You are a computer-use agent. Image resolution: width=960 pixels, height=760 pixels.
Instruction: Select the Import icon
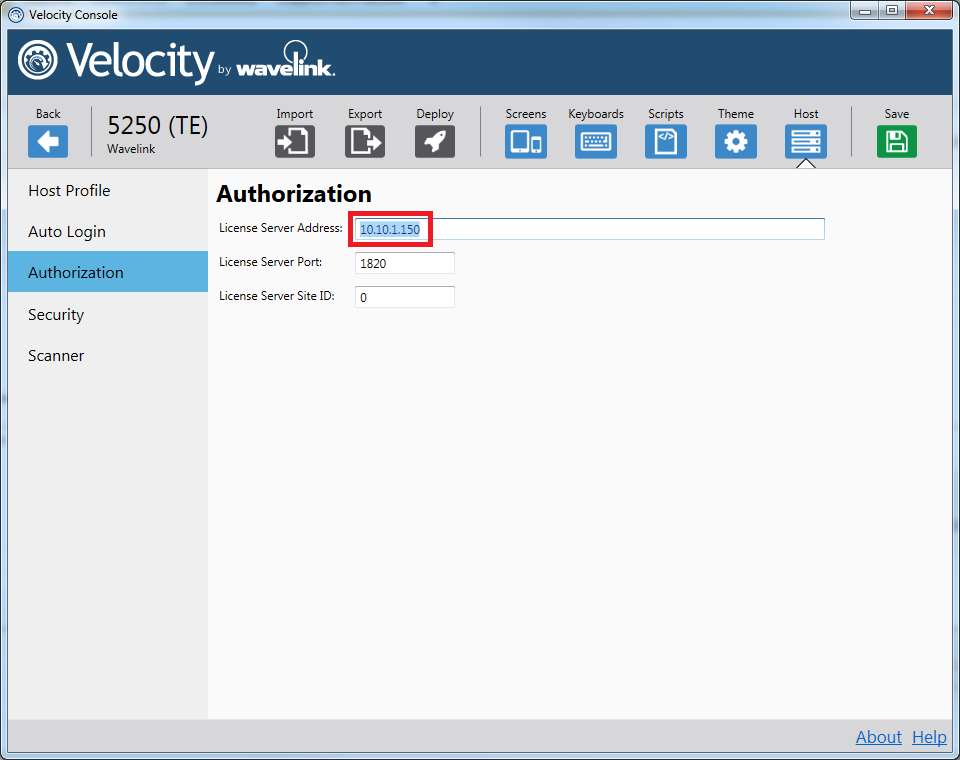click(x=294, y=141)
